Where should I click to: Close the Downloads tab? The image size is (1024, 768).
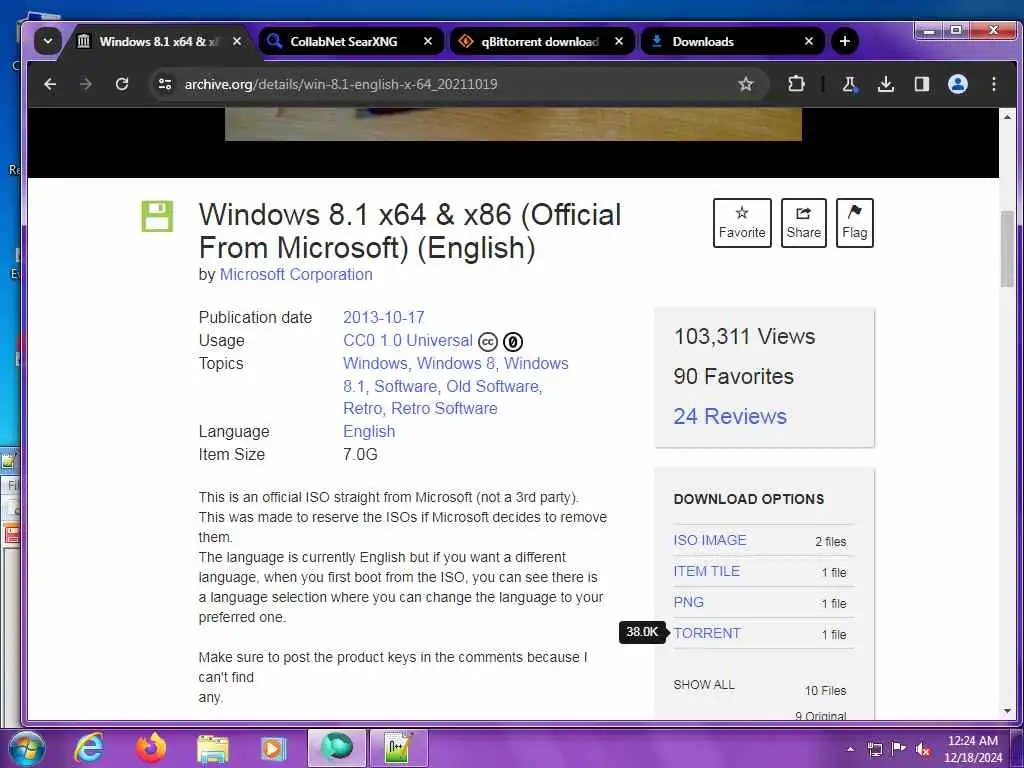pos(808,41)
